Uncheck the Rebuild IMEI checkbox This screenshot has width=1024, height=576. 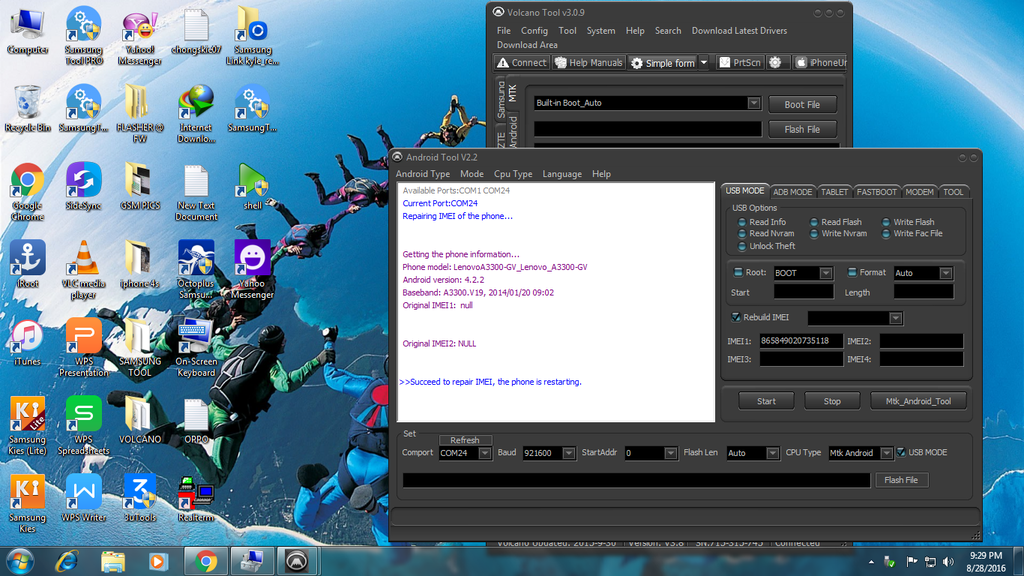(x=736, y=317)
